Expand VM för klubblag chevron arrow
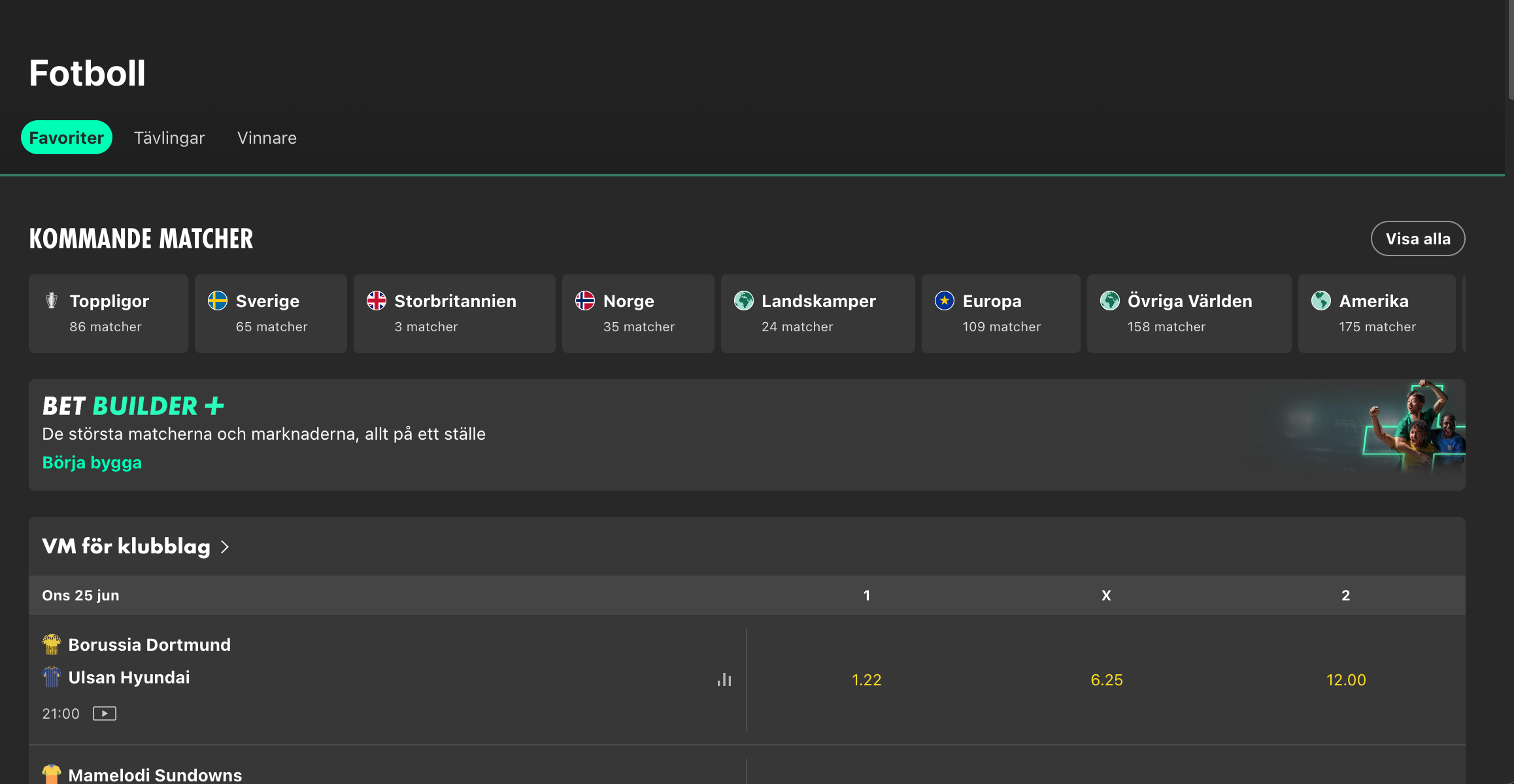 click(x=225, y=547)
